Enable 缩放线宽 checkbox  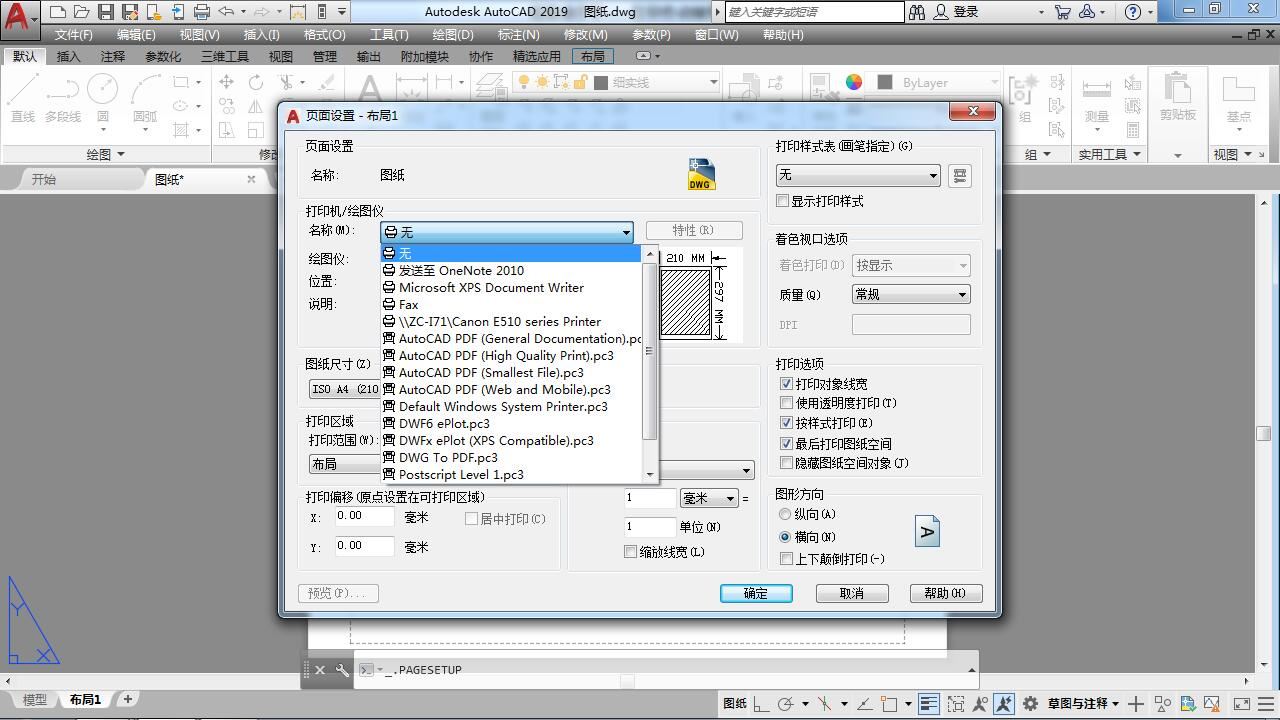pyautogui.click(x=630, y=552)
